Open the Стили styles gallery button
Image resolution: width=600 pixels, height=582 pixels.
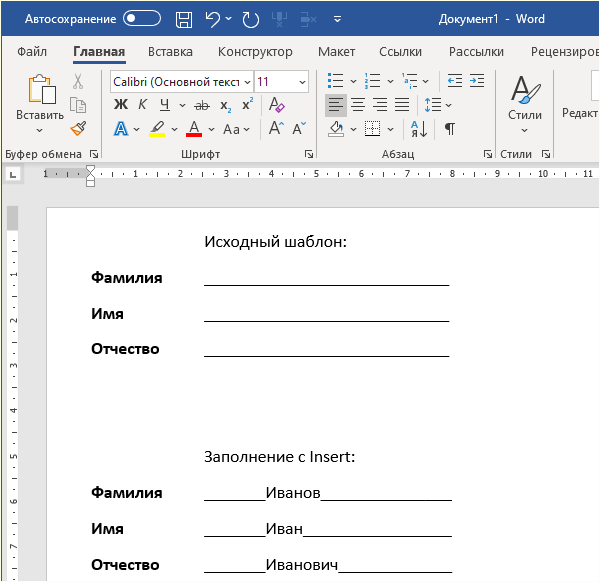[525, 104]
